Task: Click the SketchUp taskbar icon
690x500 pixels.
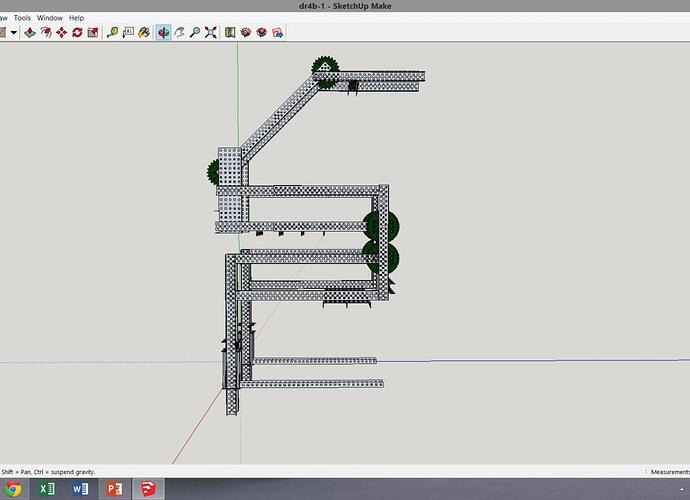Action: click(148, 489)
